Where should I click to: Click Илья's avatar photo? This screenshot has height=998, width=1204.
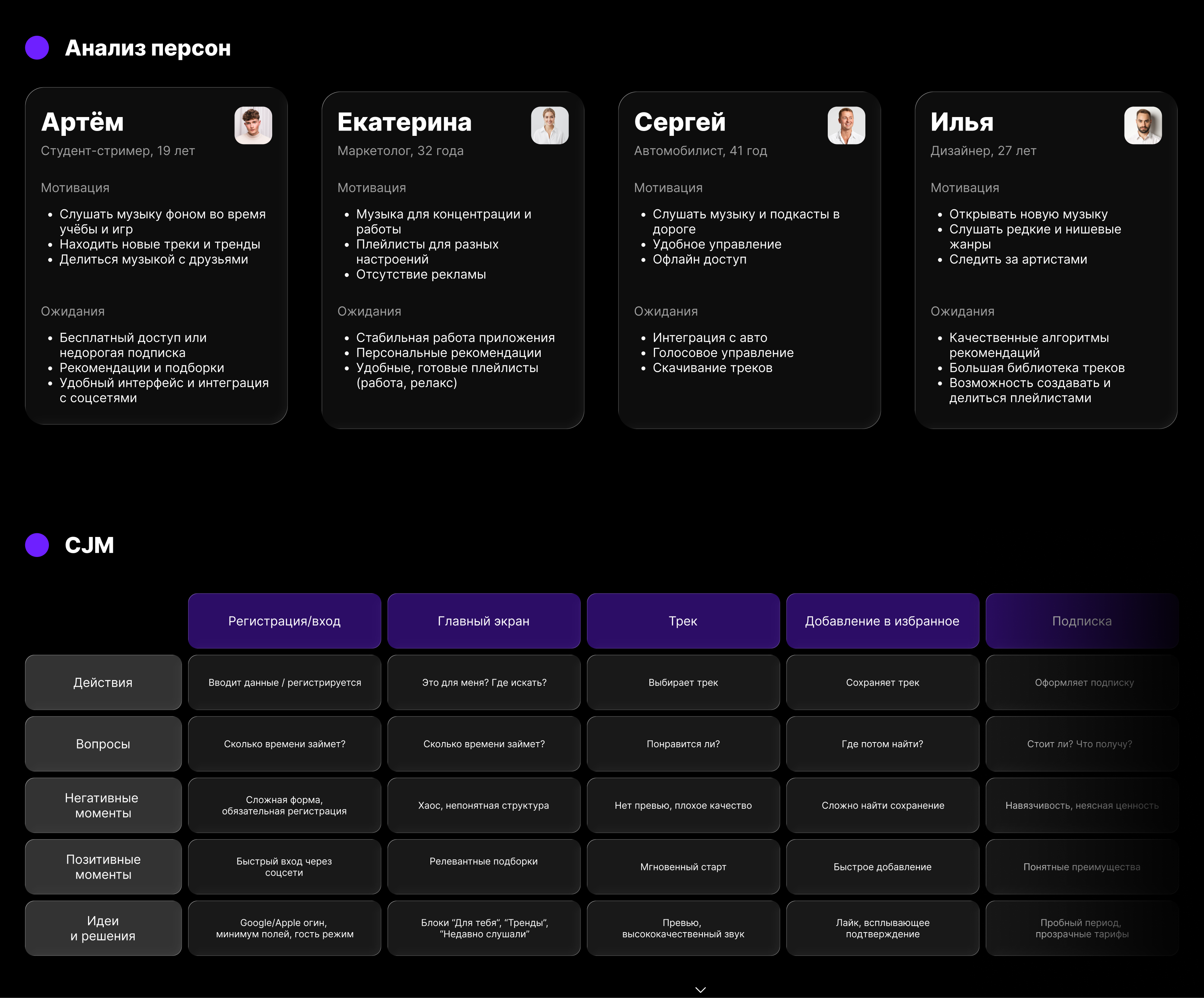1143,125
